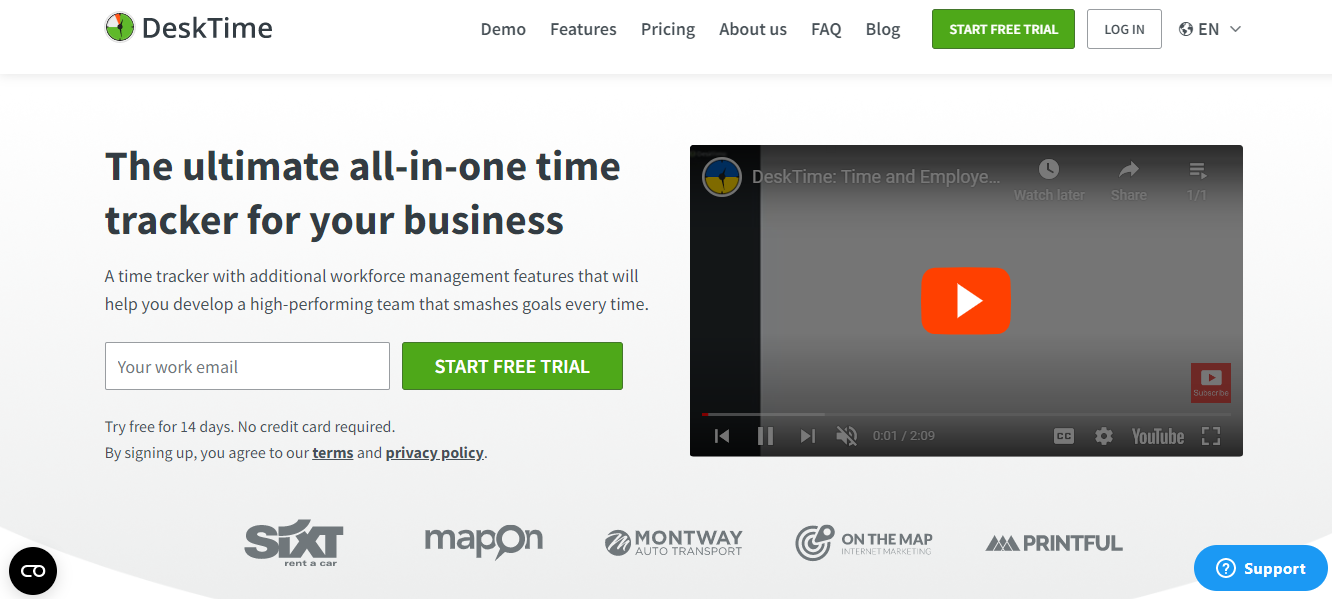Visit the Blog link
Image resolution: width=1332 pixels, height=599 pixels.
click(x=883, y=29)
